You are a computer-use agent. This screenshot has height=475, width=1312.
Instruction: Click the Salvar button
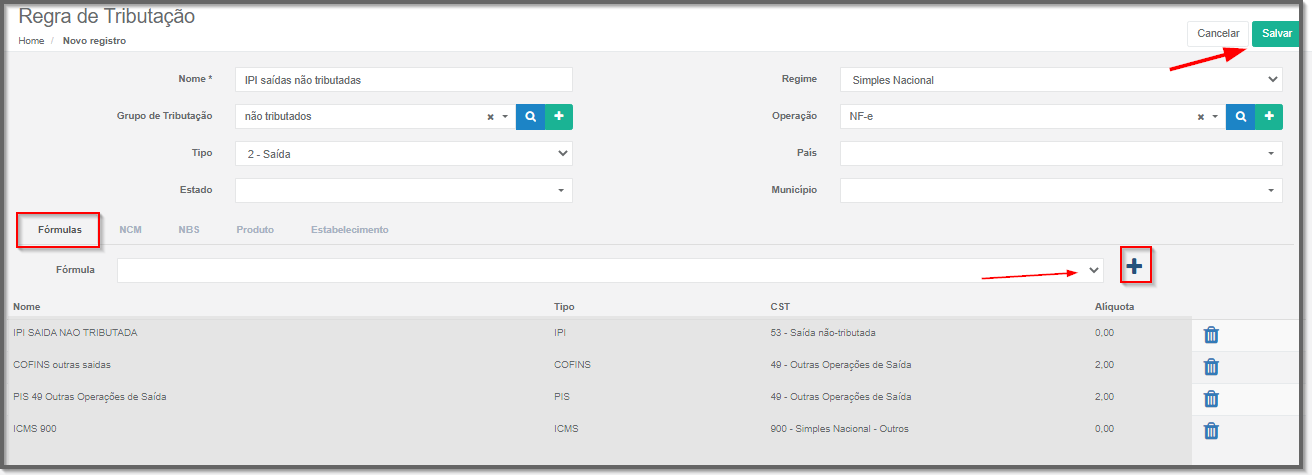pos(1276,34)
